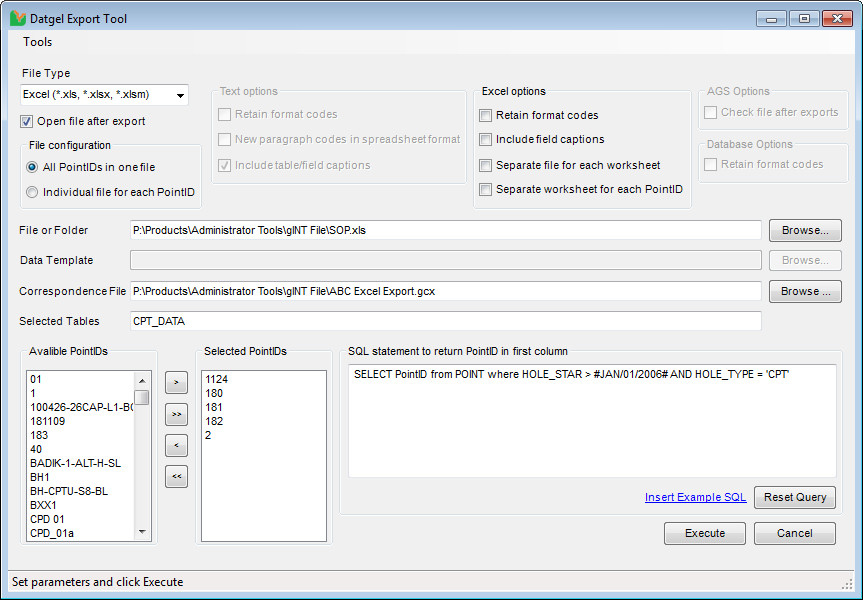This screenshot has width=863, height=600.
Task: Click the Correspondence File path field
Action: [446, 291]
